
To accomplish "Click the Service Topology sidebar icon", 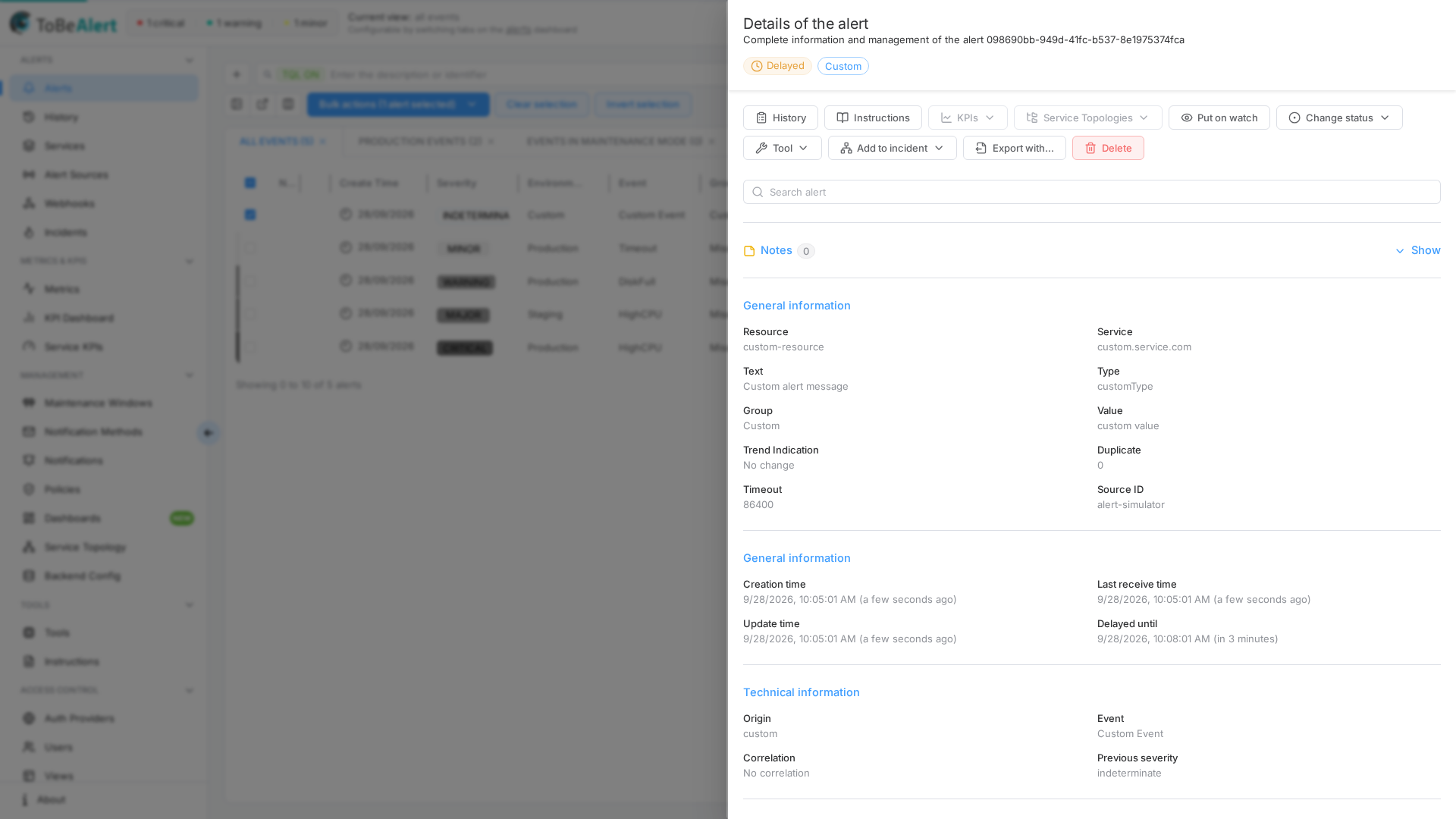I will 29,547.
